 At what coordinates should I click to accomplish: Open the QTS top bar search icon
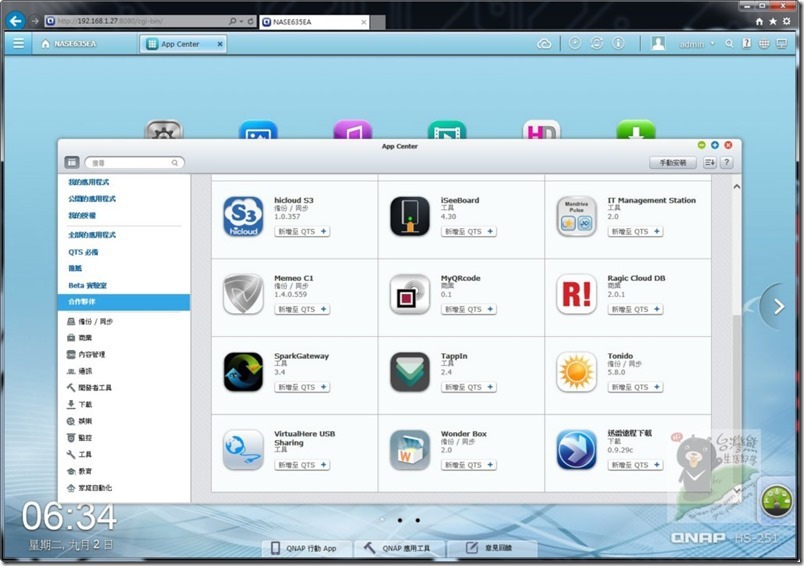click(729, 44)
